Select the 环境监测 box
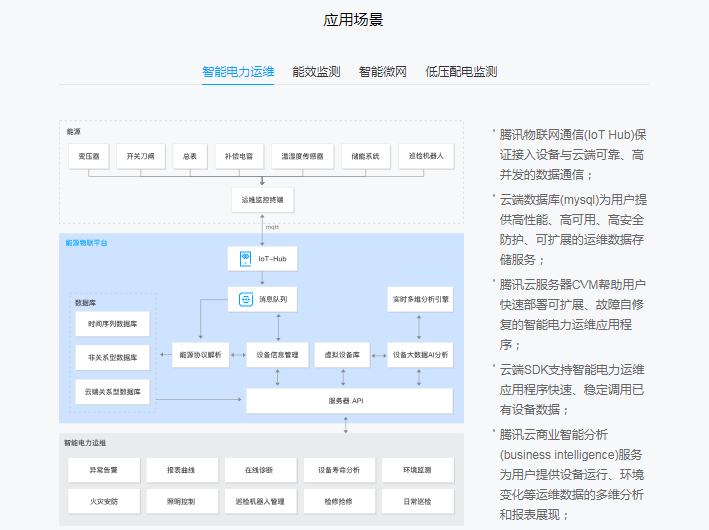Image resolution: width=709 pixels, height=530 pixels. [x=418, y=470]
